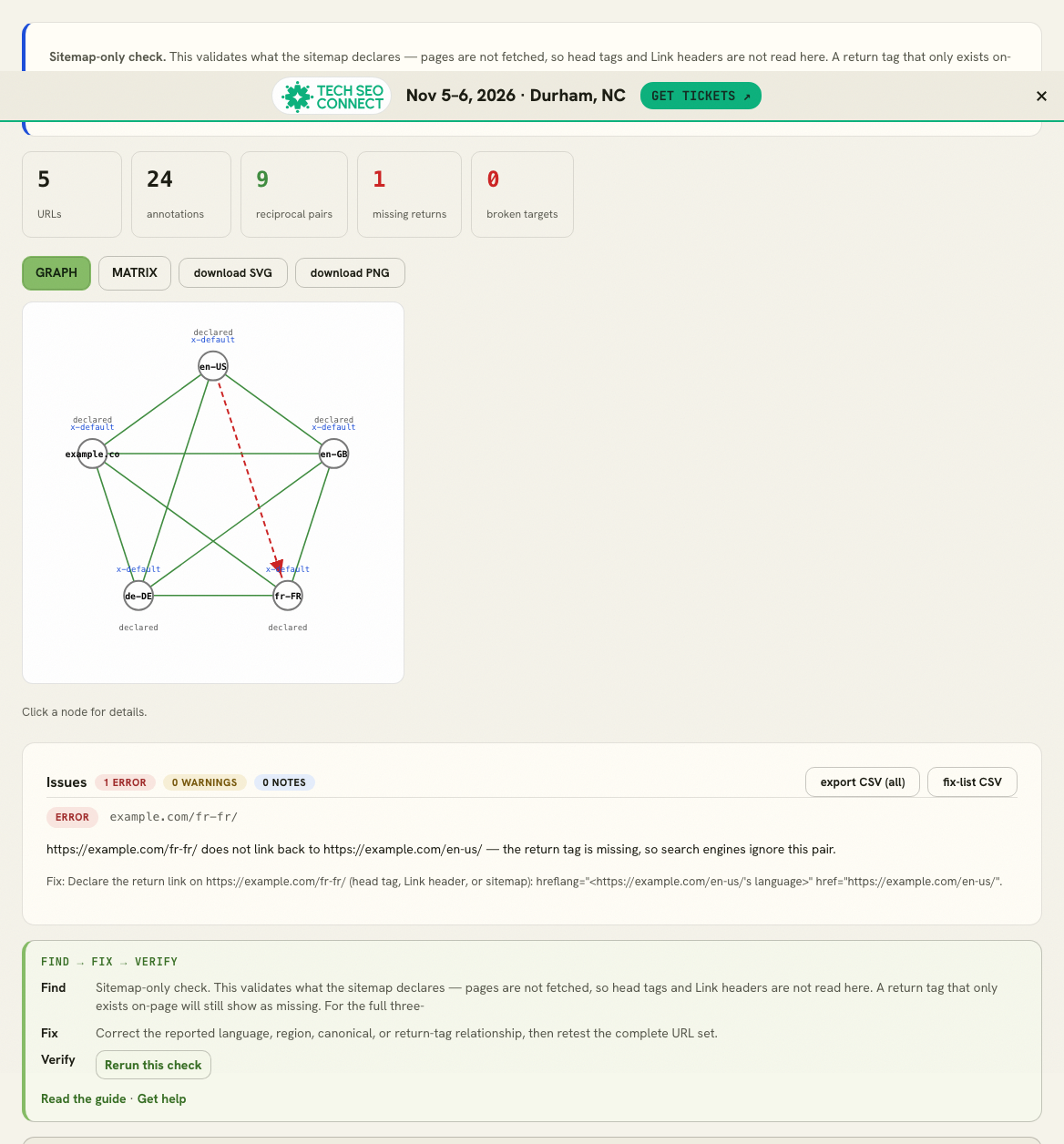
Task: Download the graph as PNG
Action: click(x=350, y=273)
